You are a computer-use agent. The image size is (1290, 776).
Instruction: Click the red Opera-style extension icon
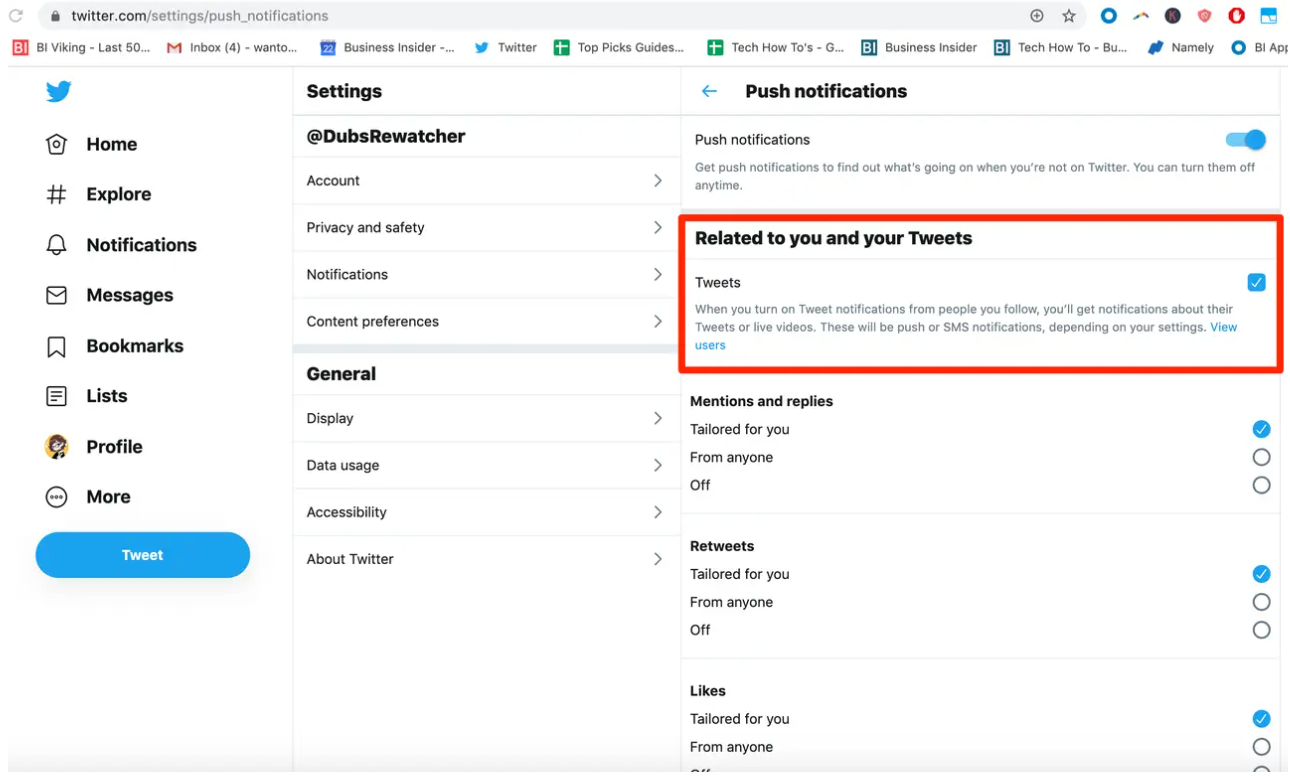[1237, 16]
